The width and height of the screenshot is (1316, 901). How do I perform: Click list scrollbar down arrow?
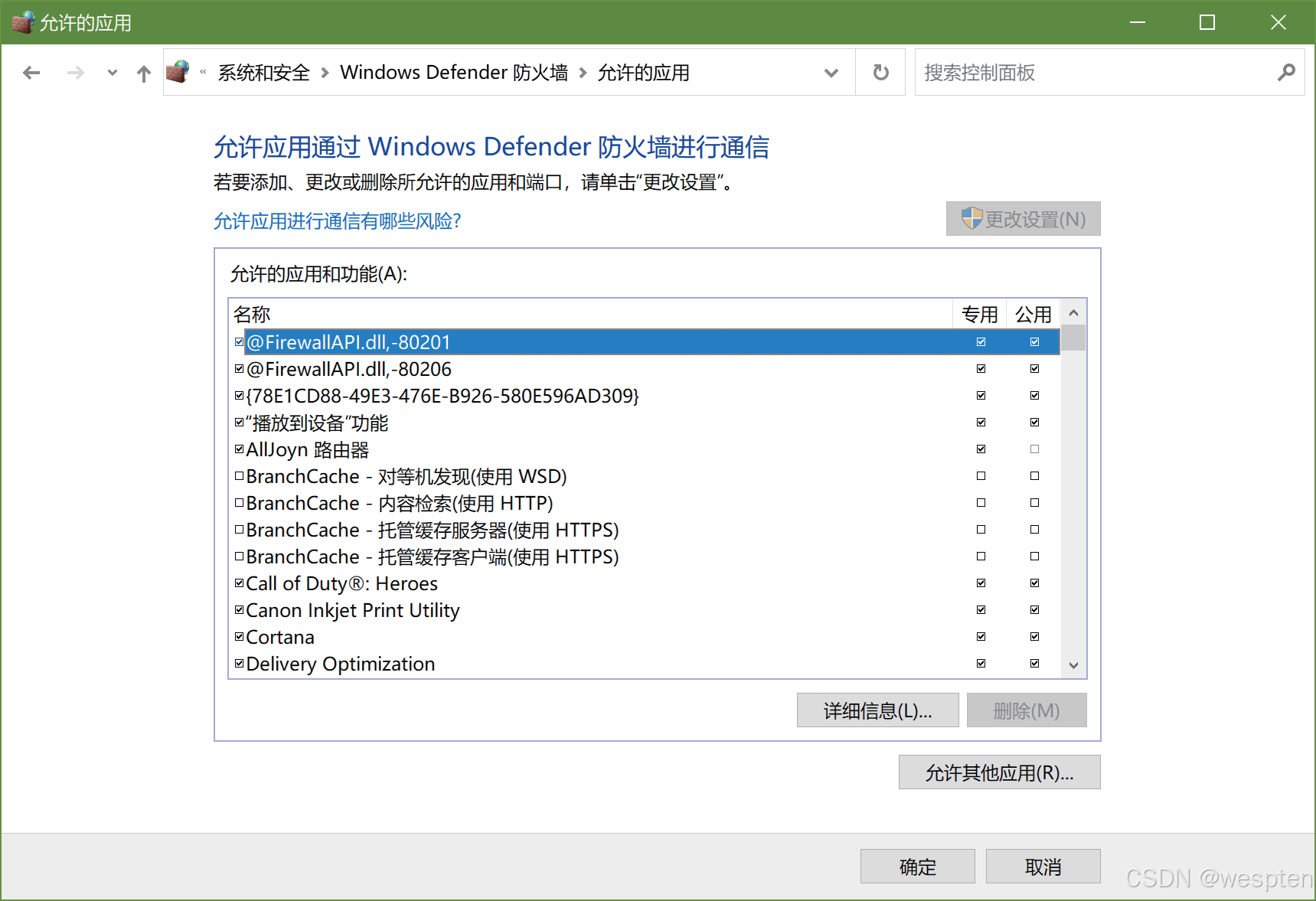[1073, 665]
